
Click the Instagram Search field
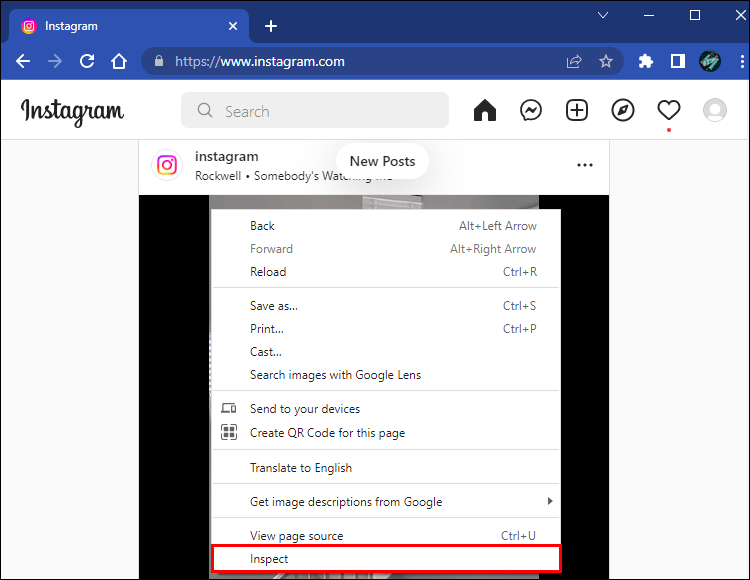click(x=315, y=110)
